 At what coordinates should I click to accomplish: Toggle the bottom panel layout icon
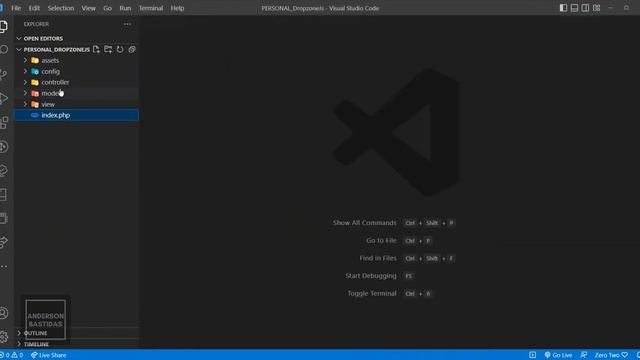(574, 8)
